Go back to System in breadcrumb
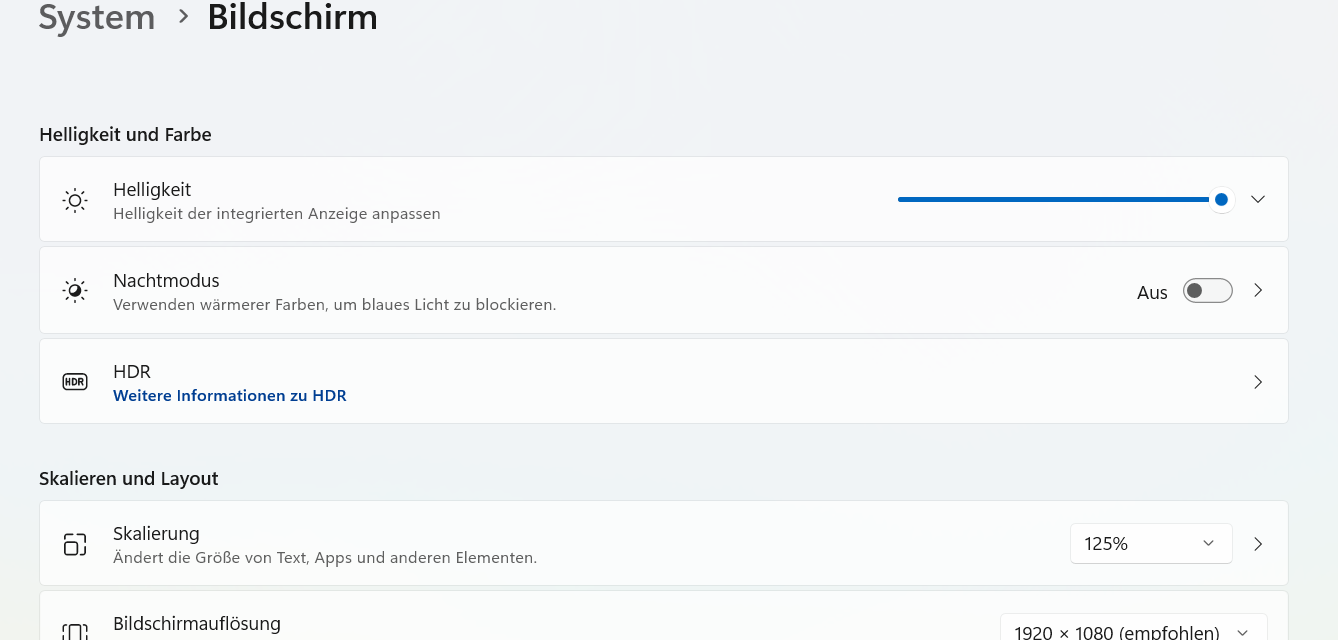 (97, 18)
